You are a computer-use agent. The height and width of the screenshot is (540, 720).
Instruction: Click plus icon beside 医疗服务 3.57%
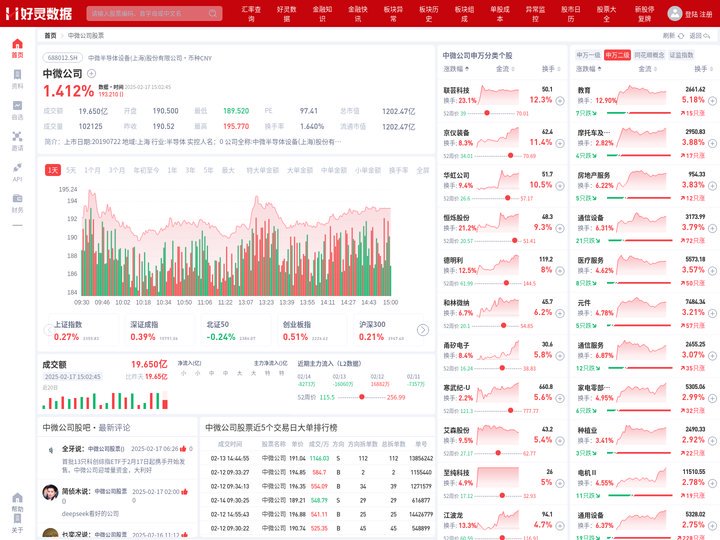(x=712, y=270)
